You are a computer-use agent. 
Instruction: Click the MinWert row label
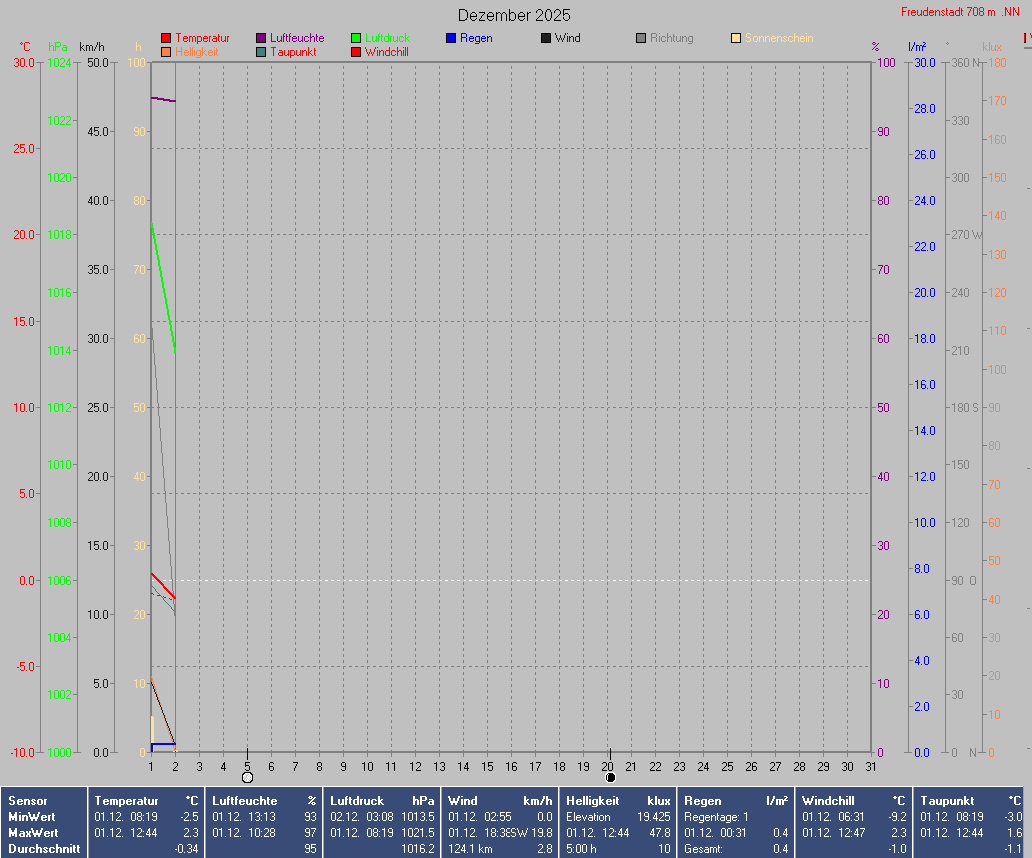tap(32, 817)
